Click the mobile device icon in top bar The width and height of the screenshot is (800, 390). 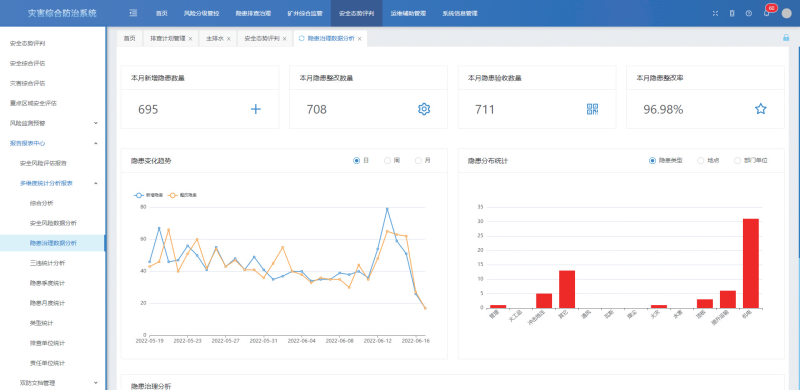tap(732, 14)
